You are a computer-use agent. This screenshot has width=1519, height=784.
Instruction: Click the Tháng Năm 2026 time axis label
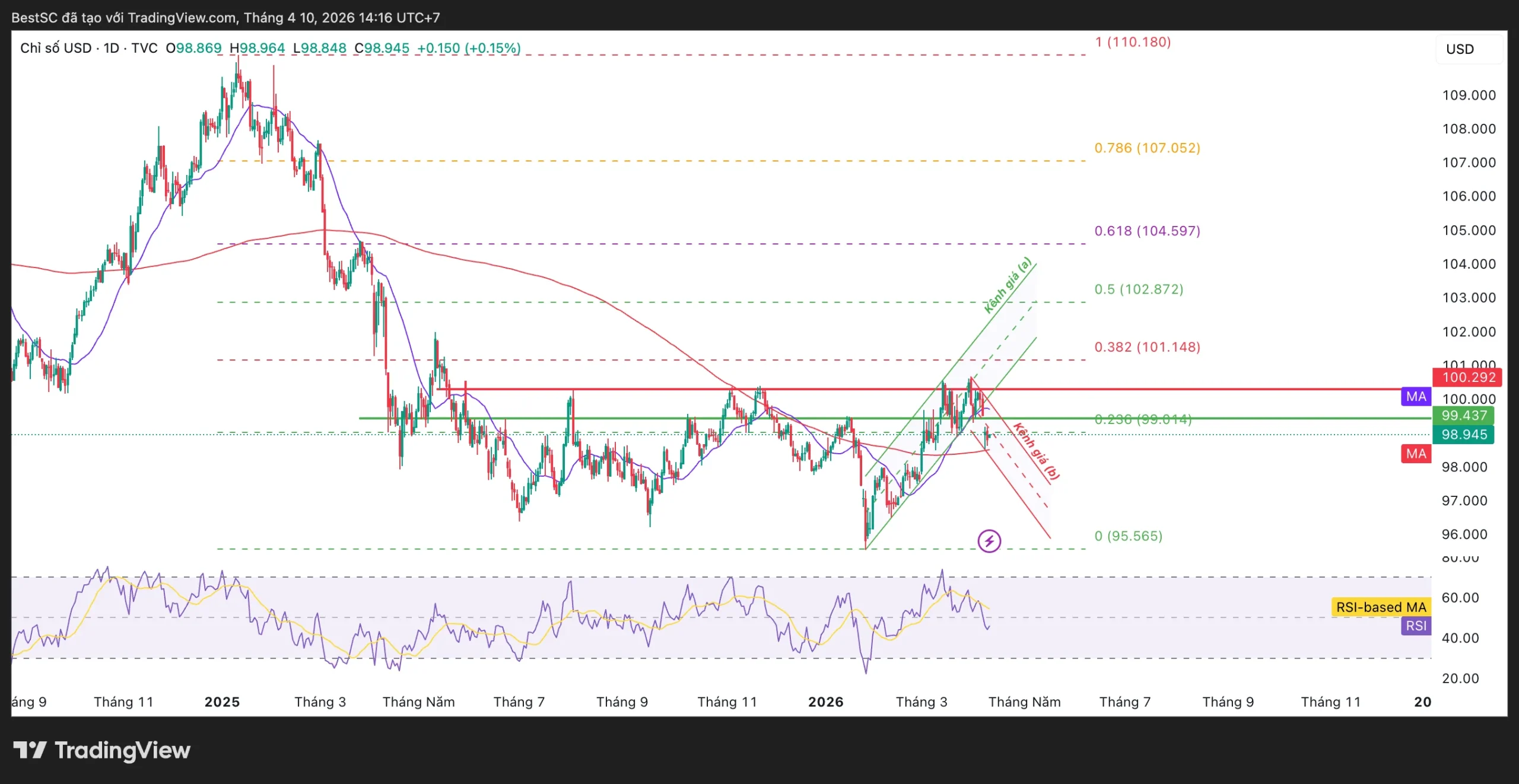1024,702
